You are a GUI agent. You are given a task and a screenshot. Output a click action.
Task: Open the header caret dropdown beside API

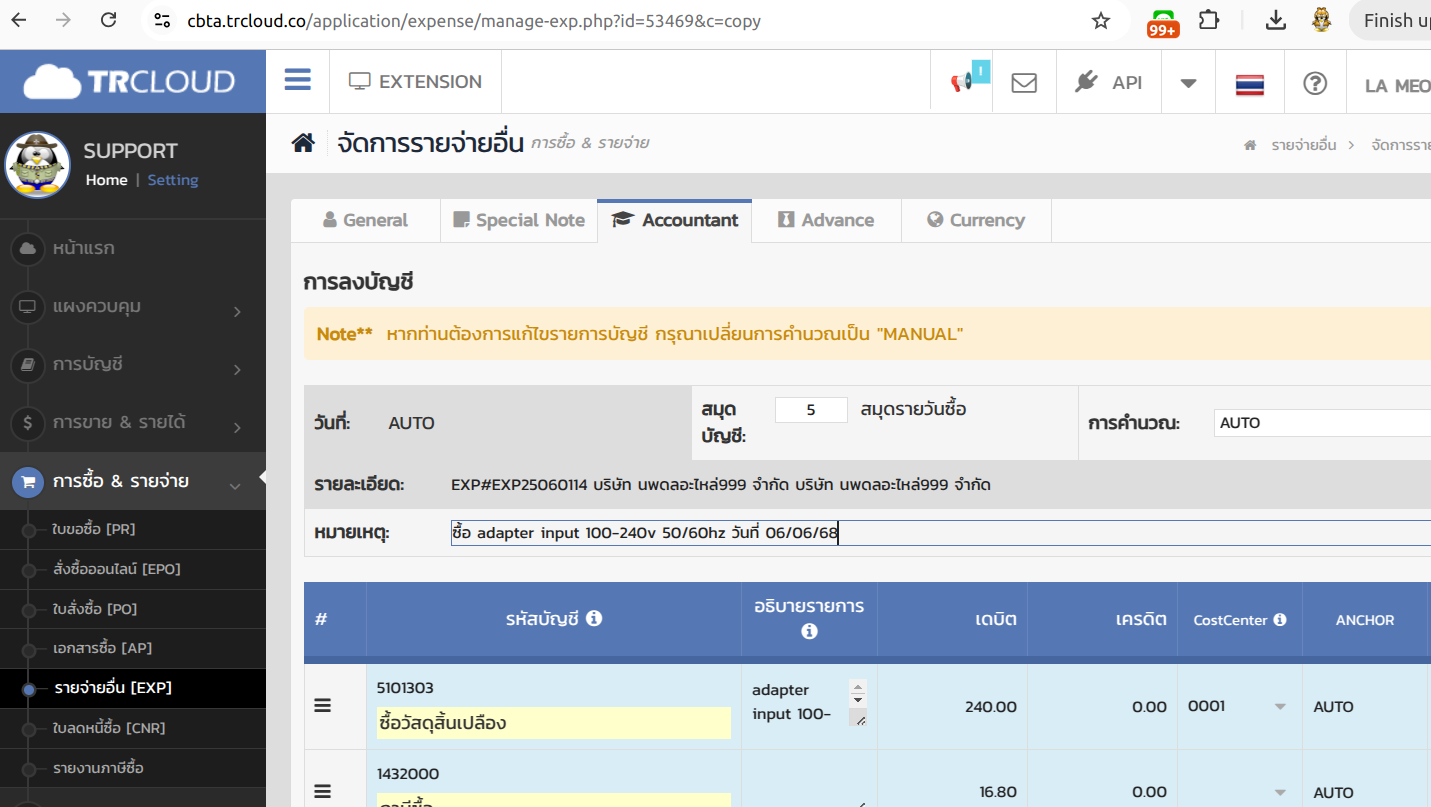click(1188, 83)
